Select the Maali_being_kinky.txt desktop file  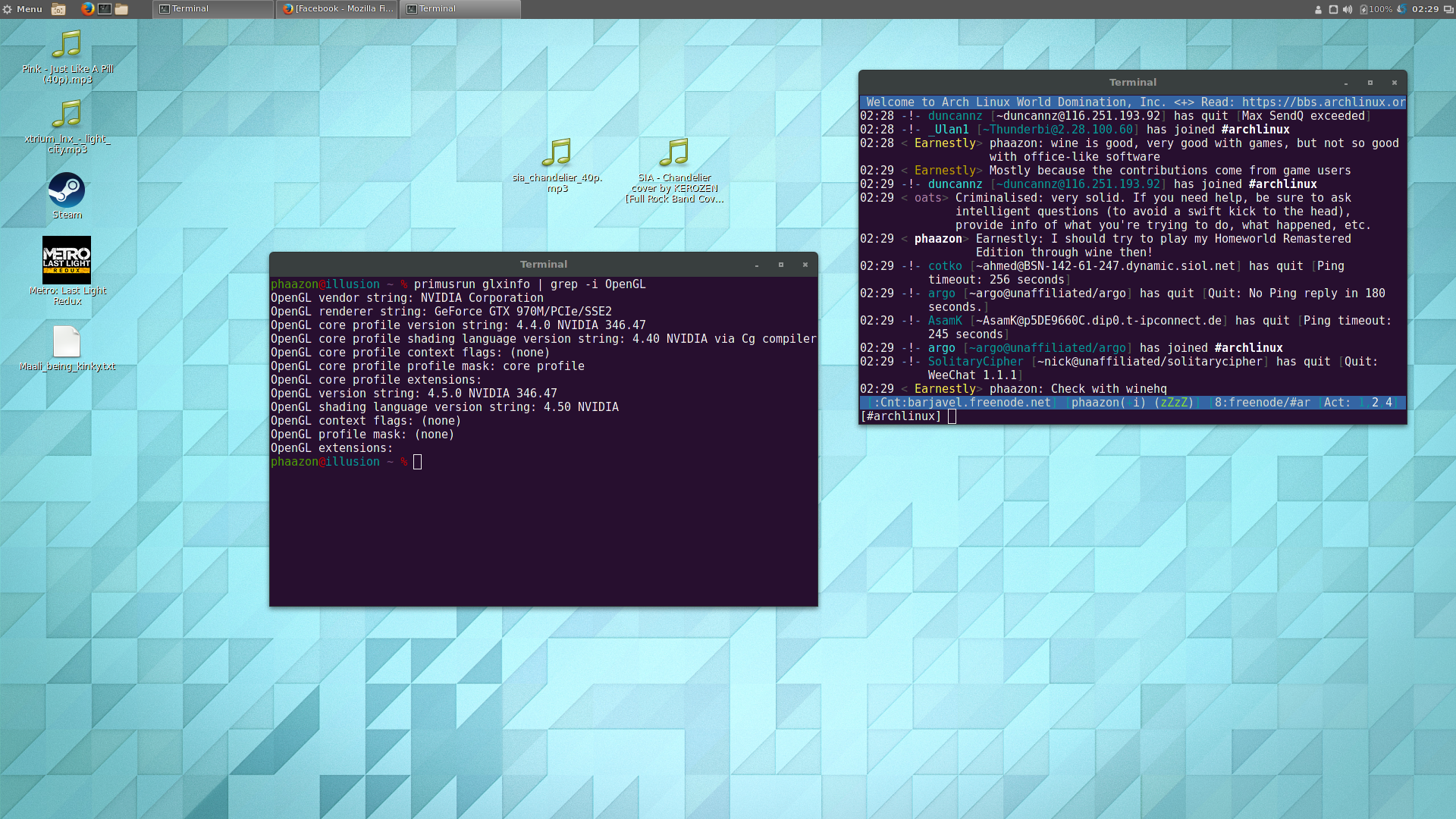(x=67, y=342)
